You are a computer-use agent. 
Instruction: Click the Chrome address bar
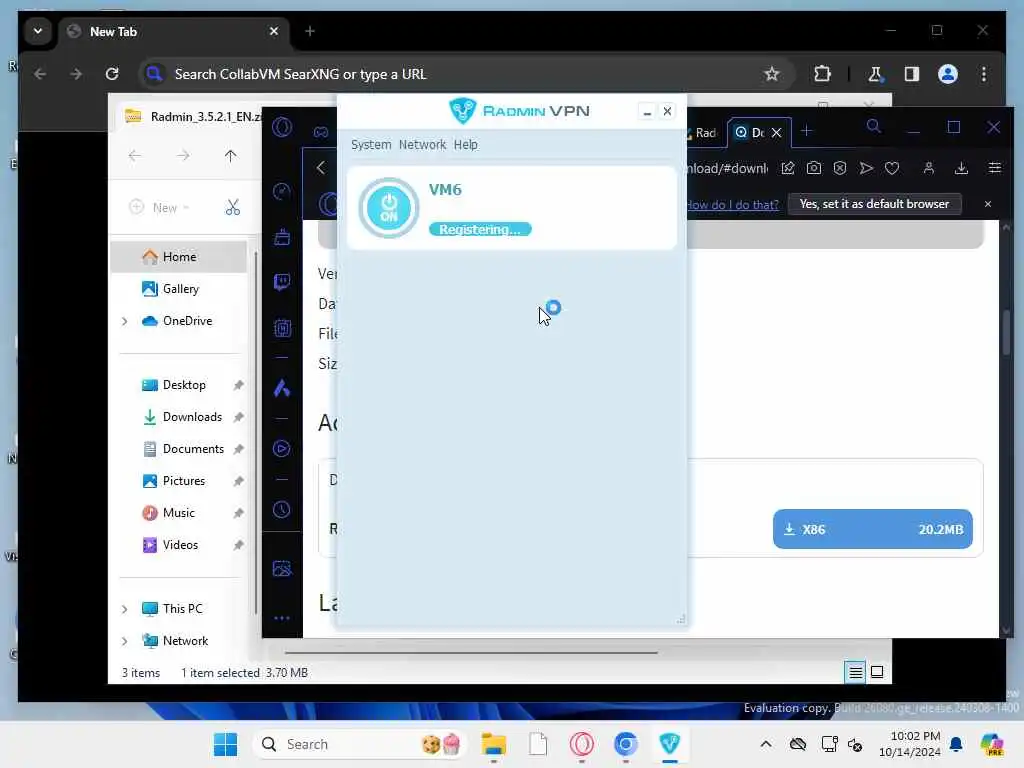(457, 74)
